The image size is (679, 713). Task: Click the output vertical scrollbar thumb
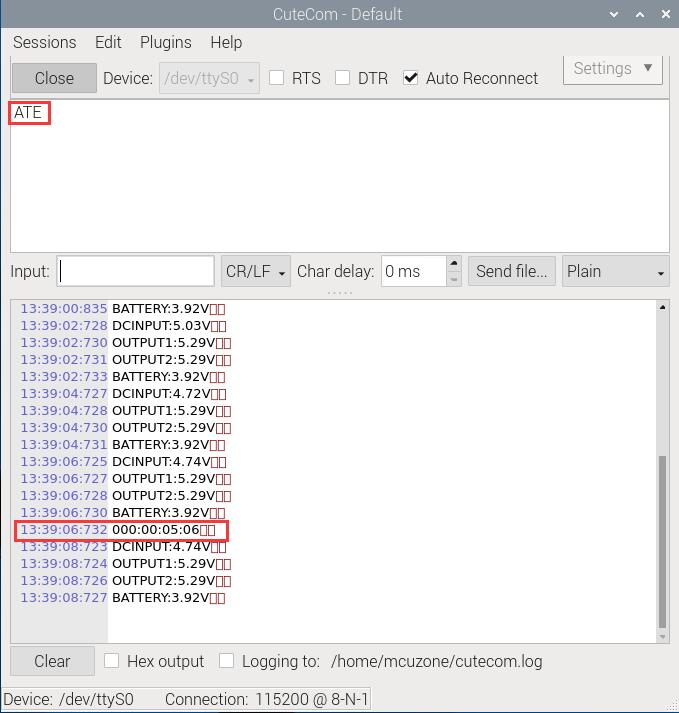[x=663, y=542]
